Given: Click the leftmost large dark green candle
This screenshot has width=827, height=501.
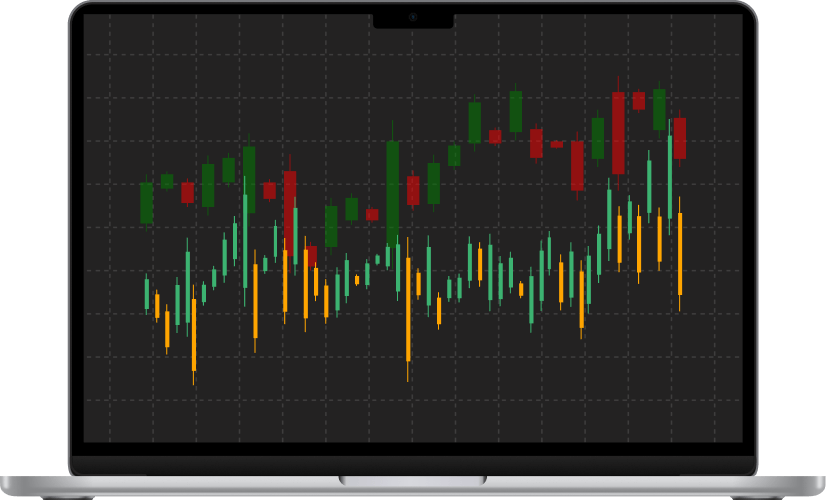Looking at the screenshot, I should click(146, 202).
